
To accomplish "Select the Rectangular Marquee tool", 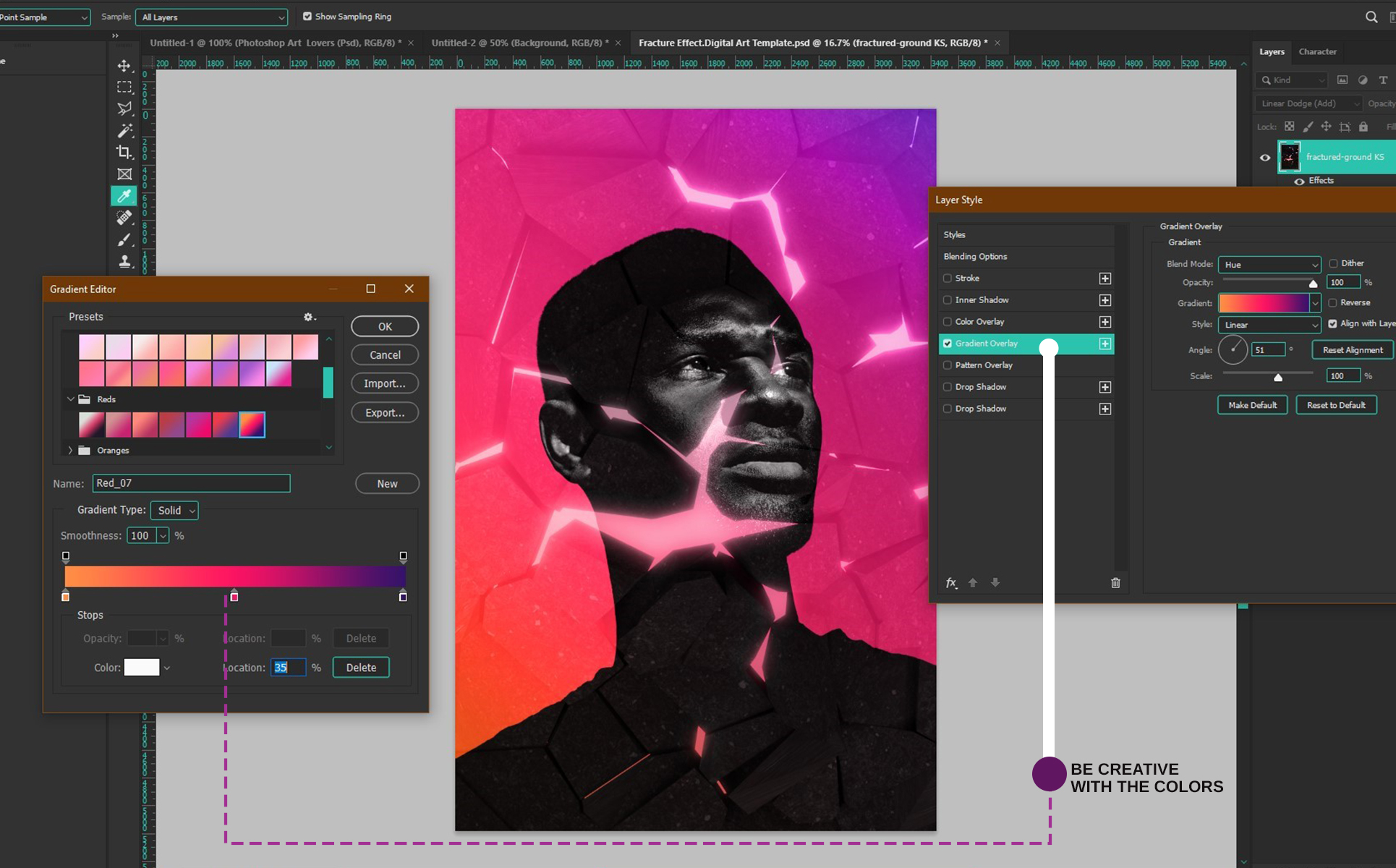I will tap(124, 88).
